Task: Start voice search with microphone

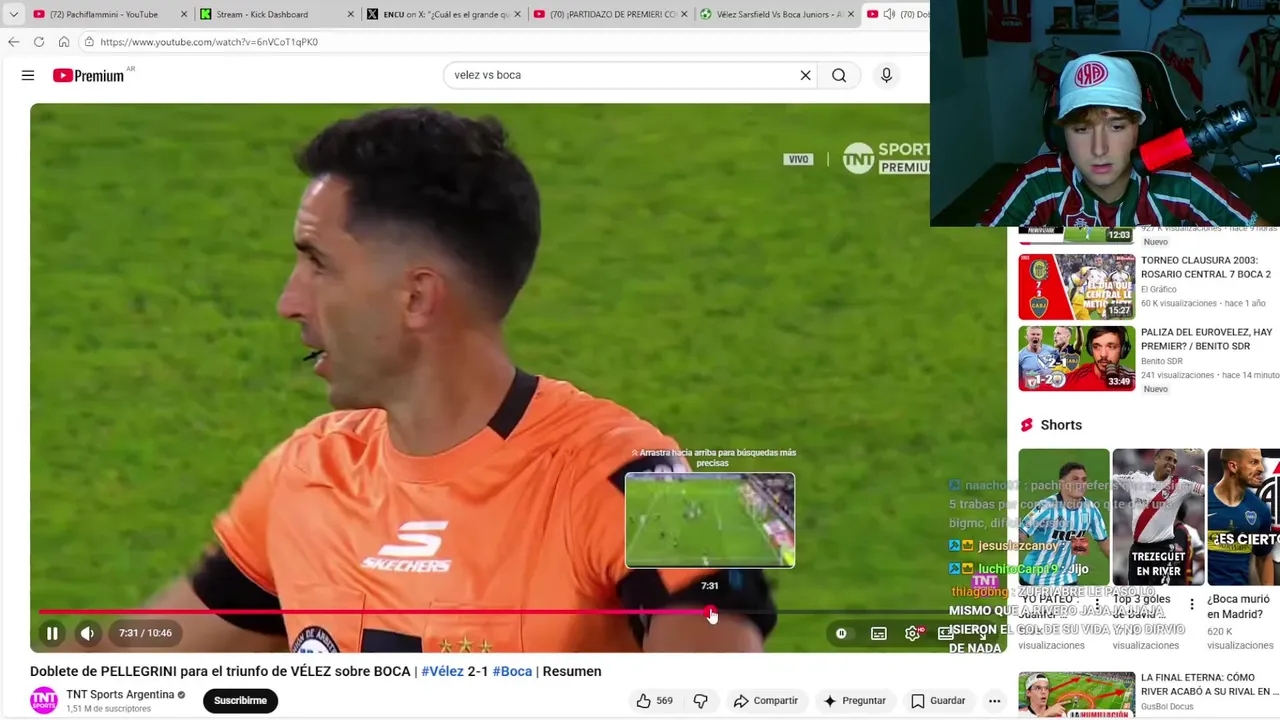Action: click(886, 75)
